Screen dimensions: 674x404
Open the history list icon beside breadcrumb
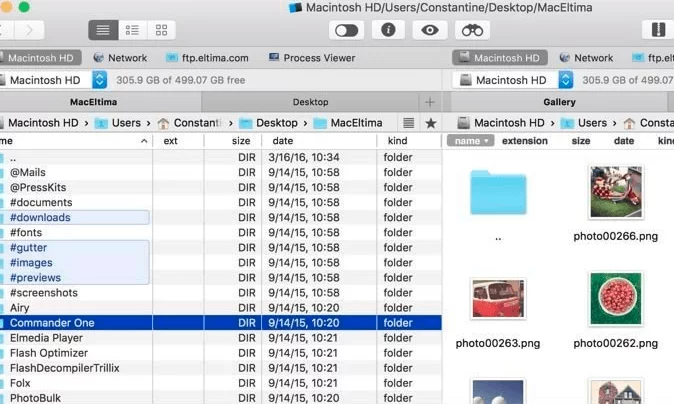point(408,123)
